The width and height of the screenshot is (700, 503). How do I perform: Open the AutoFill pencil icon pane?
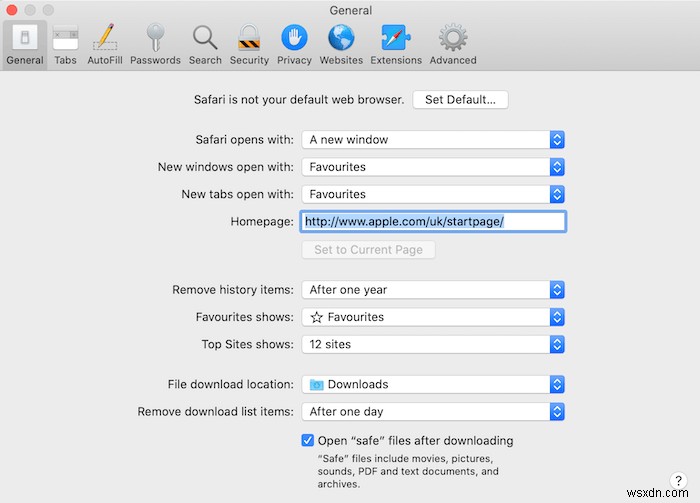point(105,45)
